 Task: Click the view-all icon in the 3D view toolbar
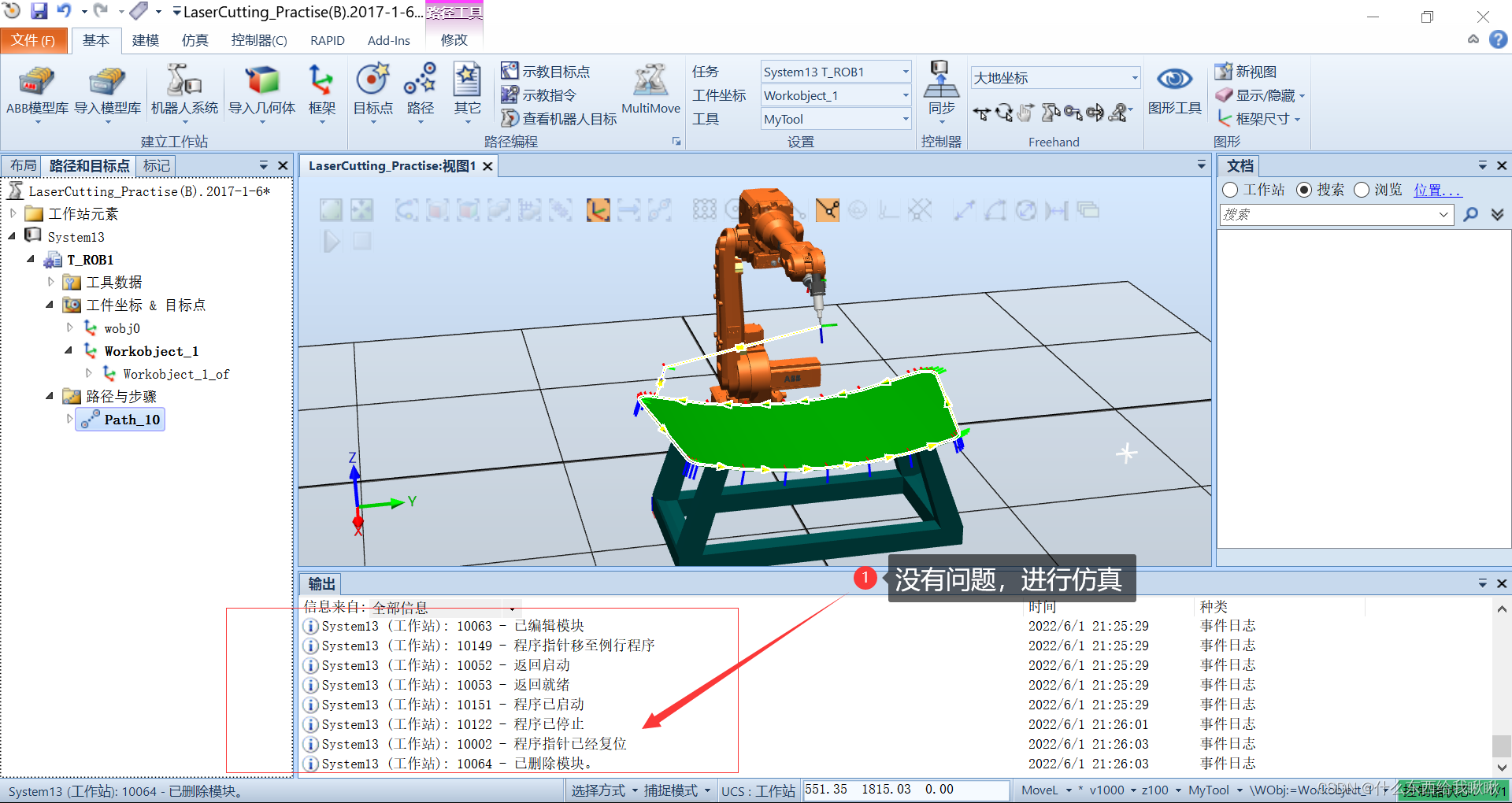click(331, 210)
